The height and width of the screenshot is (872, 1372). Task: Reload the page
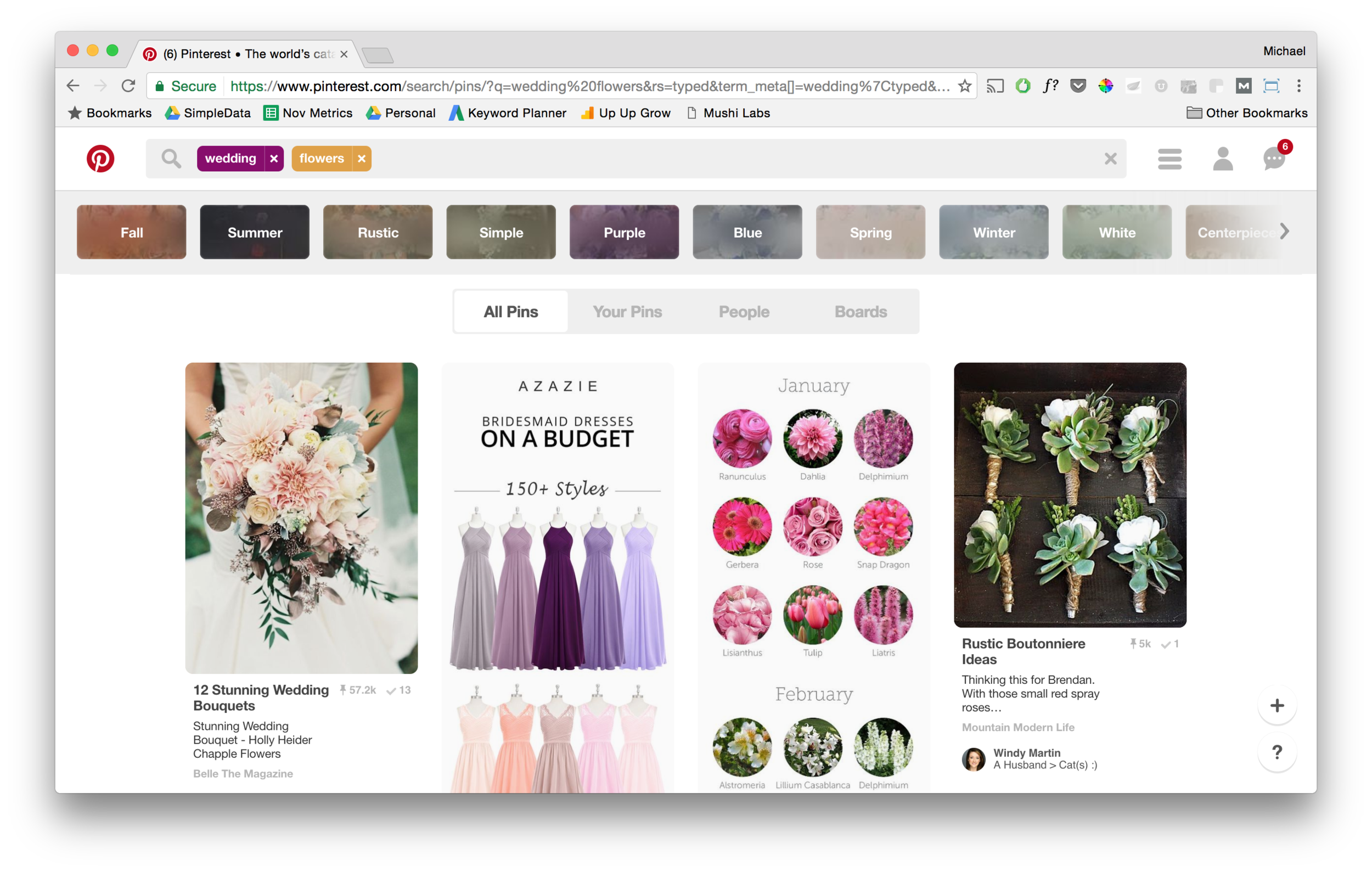tap(128, 86)
